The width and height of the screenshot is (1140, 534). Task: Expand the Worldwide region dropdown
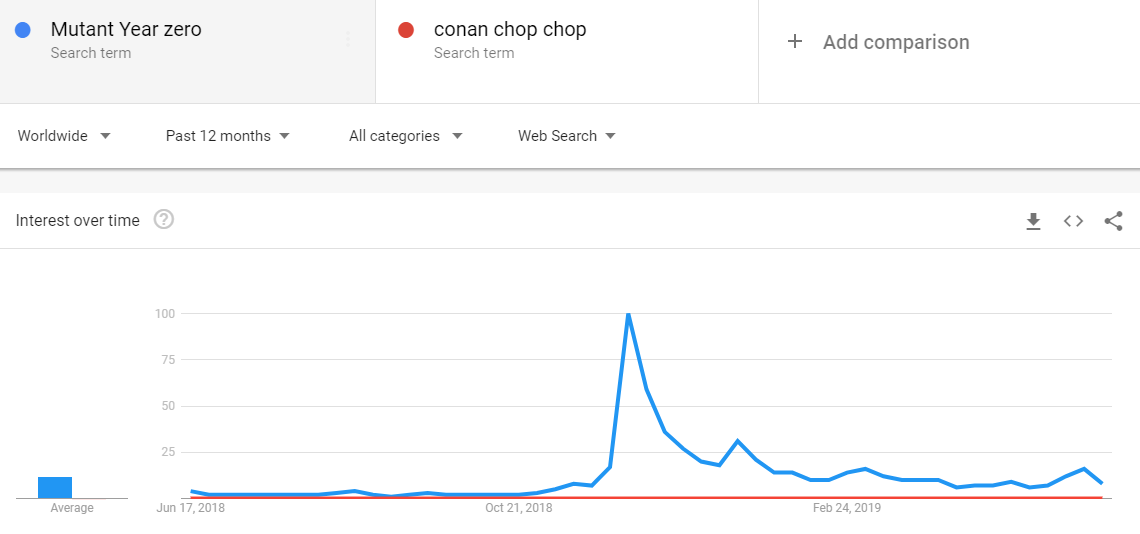point(64,136)
